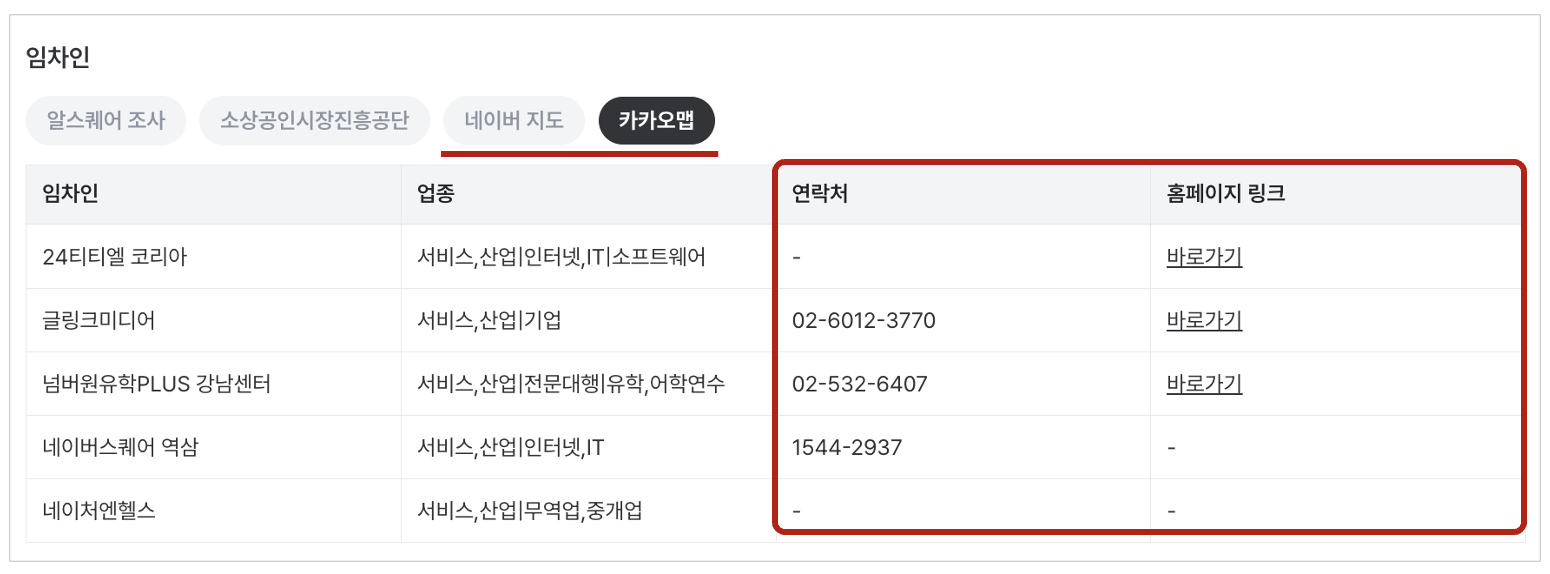Open 바로가기 link for 24티티엘 코리아

pyautogui.click(x=1204, y=257)
